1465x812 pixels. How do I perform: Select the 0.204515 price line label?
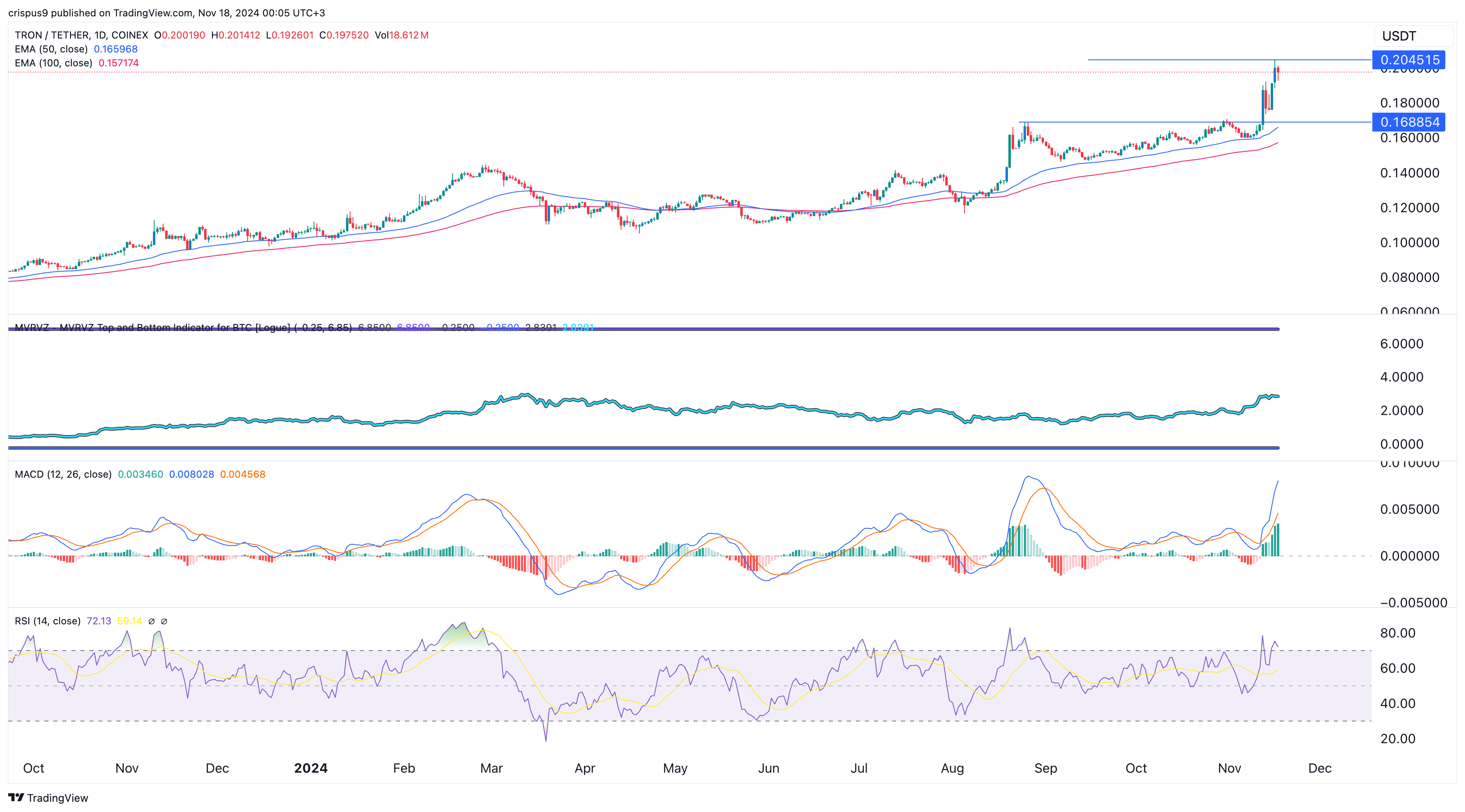tap(1409, 60)
